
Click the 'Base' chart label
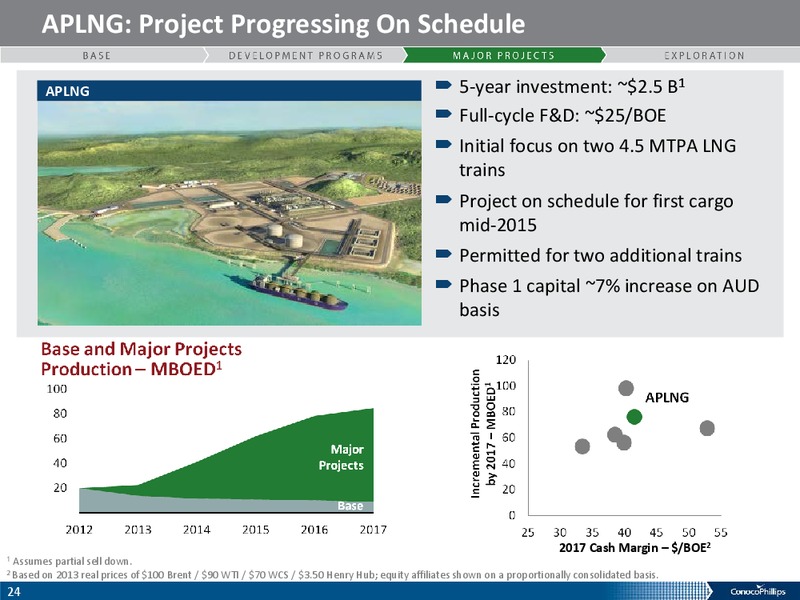350,506
